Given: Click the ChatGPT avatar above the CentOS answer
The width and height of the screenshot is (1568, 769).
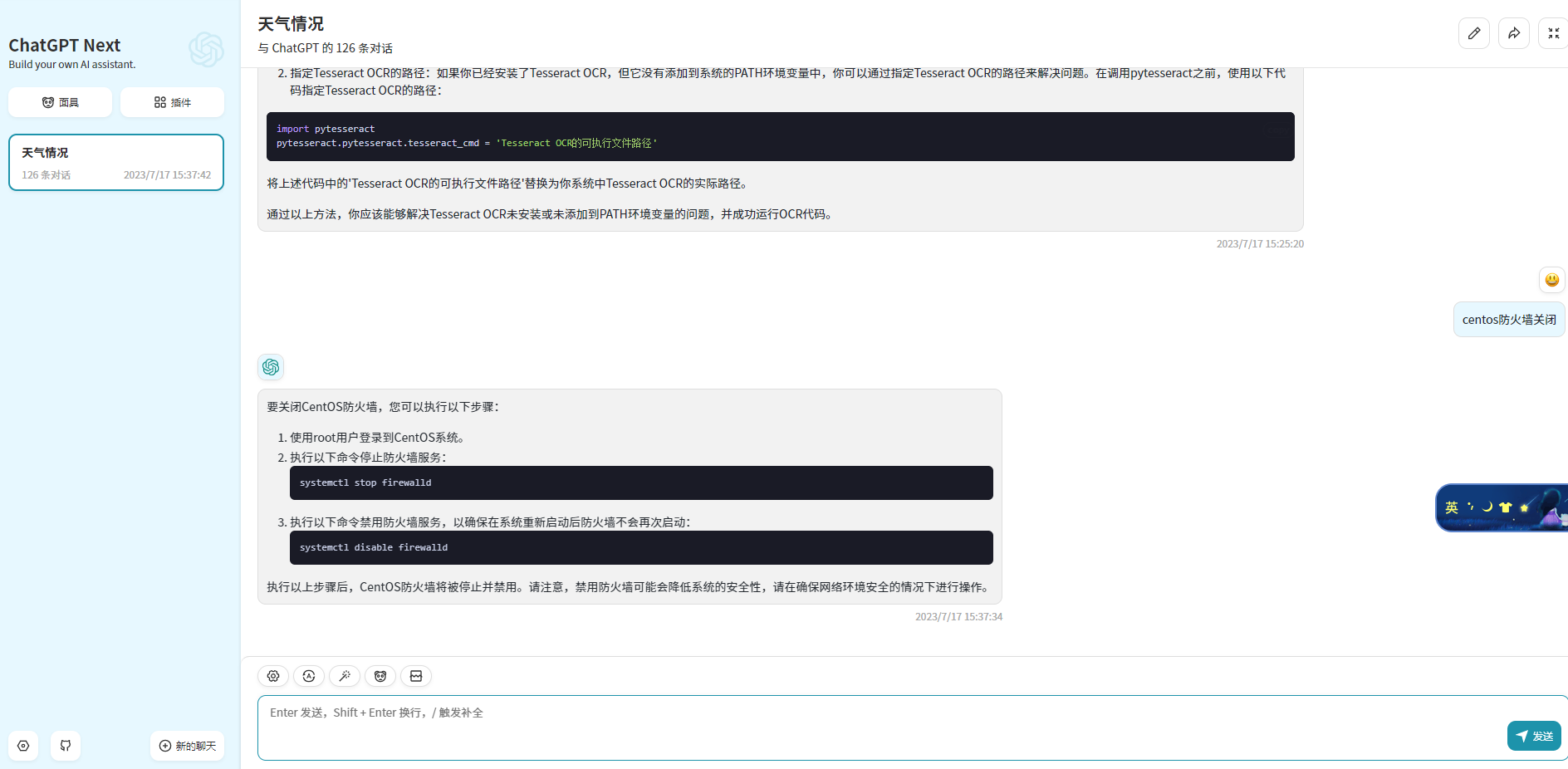Looking at the screenshot, I should pyautogui.click(x=271, y=367).
